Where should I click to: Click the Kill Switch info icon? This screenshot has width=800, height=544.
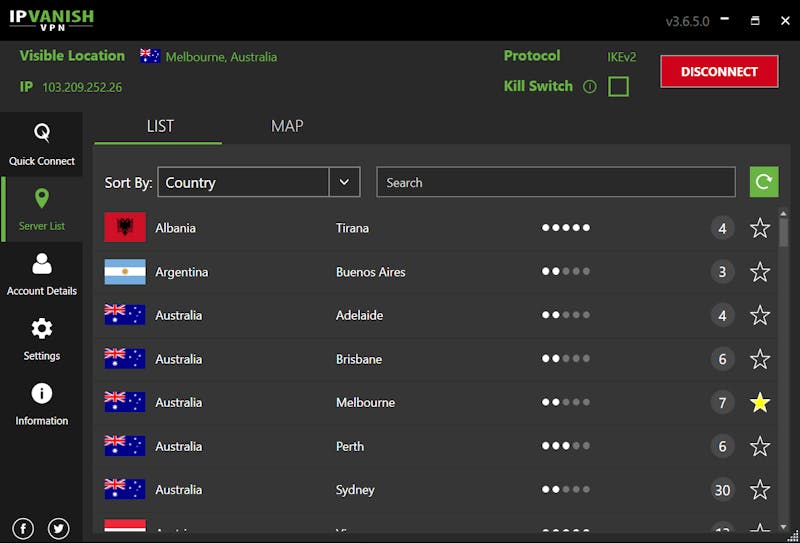click(589, 87)
